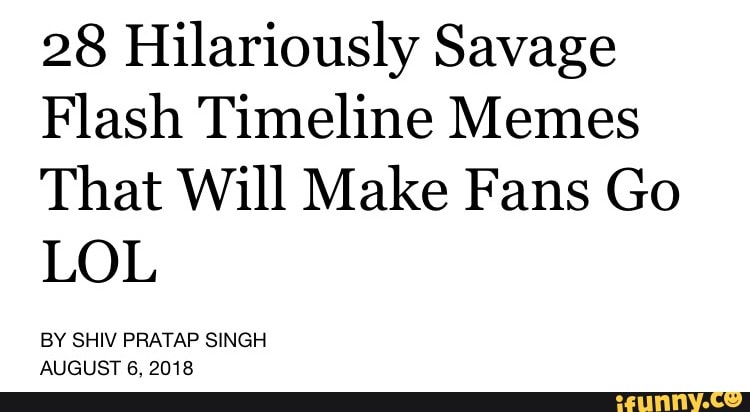
Task: Click the black footer bar
Action: (x=300, y=401)
